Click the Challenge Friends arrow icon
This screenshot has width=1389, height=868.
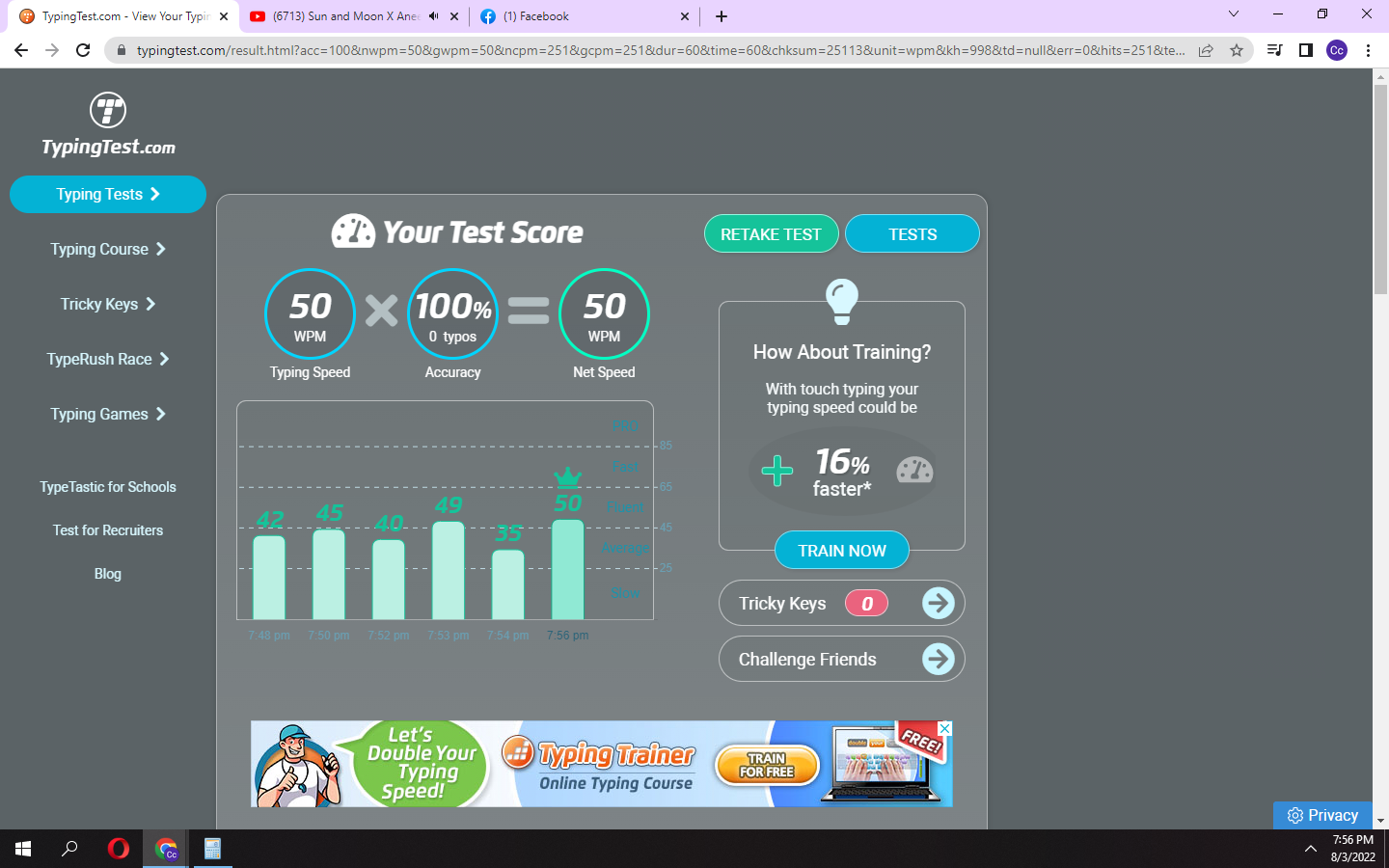pyautogui.click(x=939, y=660)
